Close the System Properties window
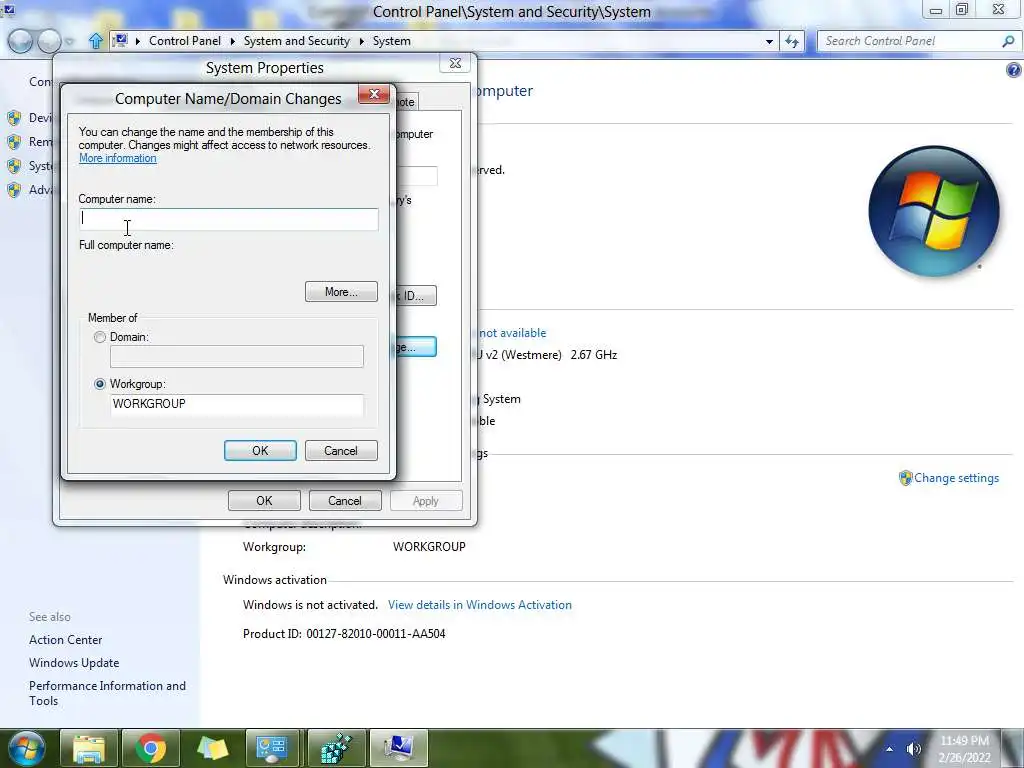Image resolution: width=1024 pixels, height=768 pixels. (455, 63)
